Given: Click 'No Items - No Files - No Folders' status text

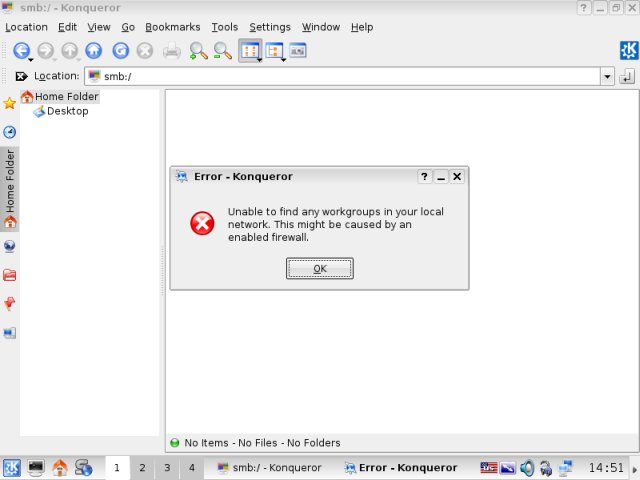Looking at the screenshot, I should (x=262, y=443).
